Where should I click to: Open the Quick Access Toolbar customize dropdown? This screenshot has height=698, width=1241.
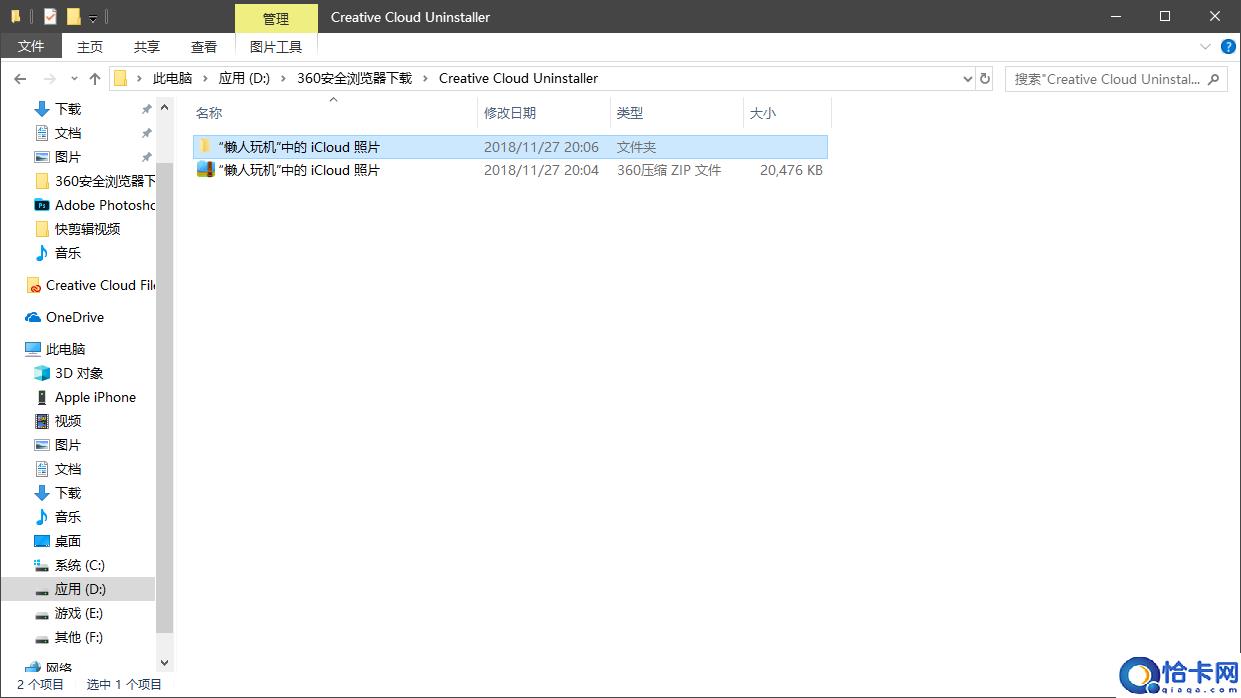pos(93,18)
